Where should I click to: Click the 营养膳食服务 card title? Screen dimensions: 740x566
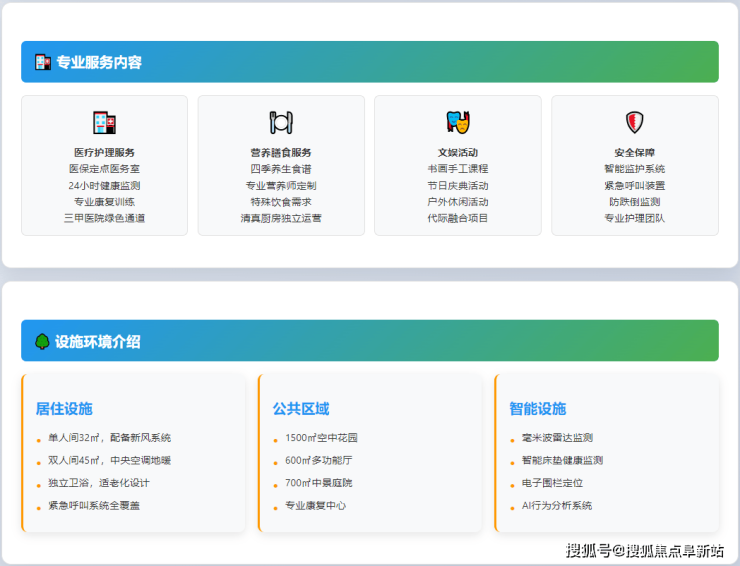tap(281, 153)
